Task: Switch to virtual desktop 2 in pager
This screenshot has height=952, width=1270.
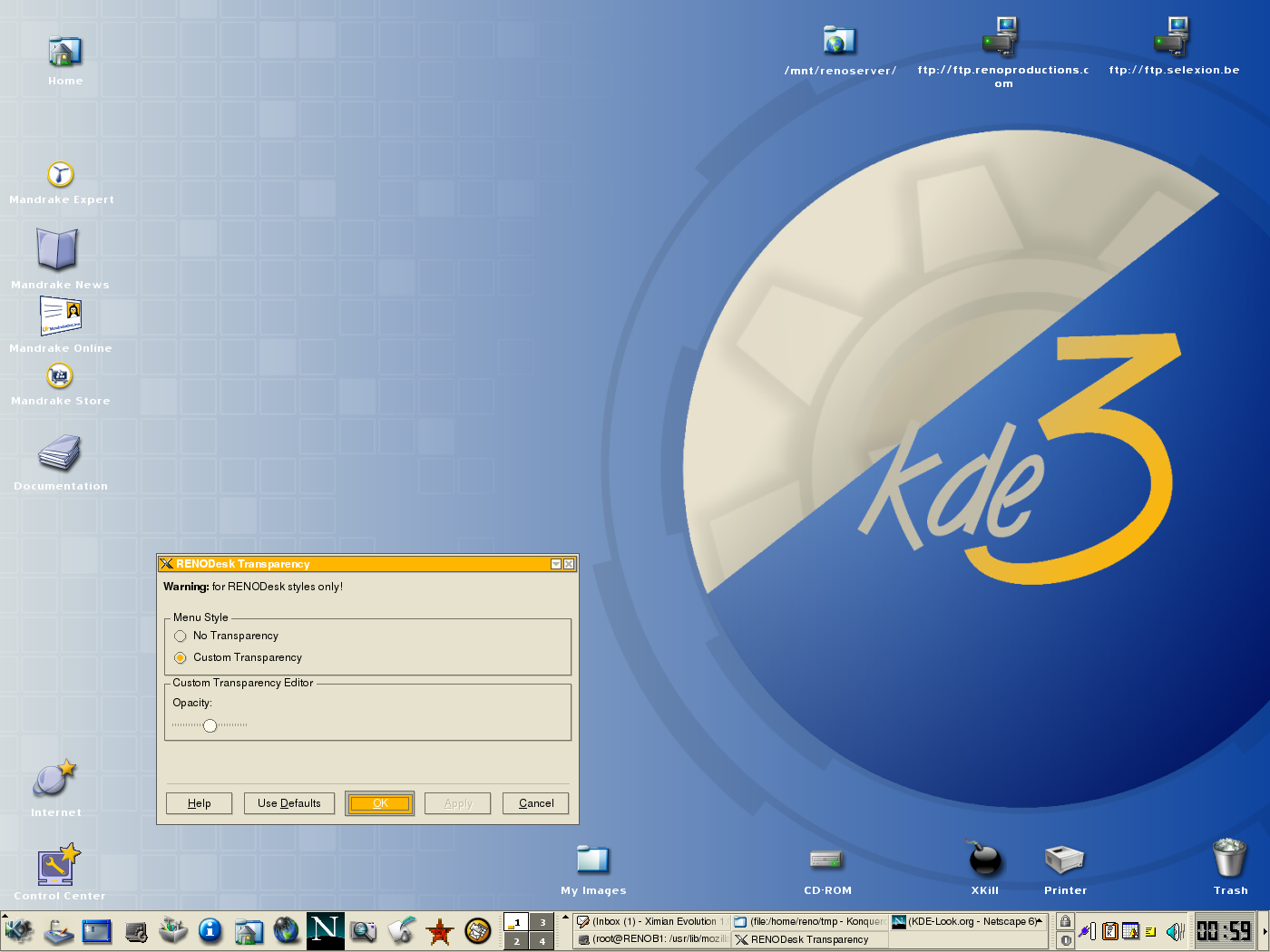Action: click(516, 941)
